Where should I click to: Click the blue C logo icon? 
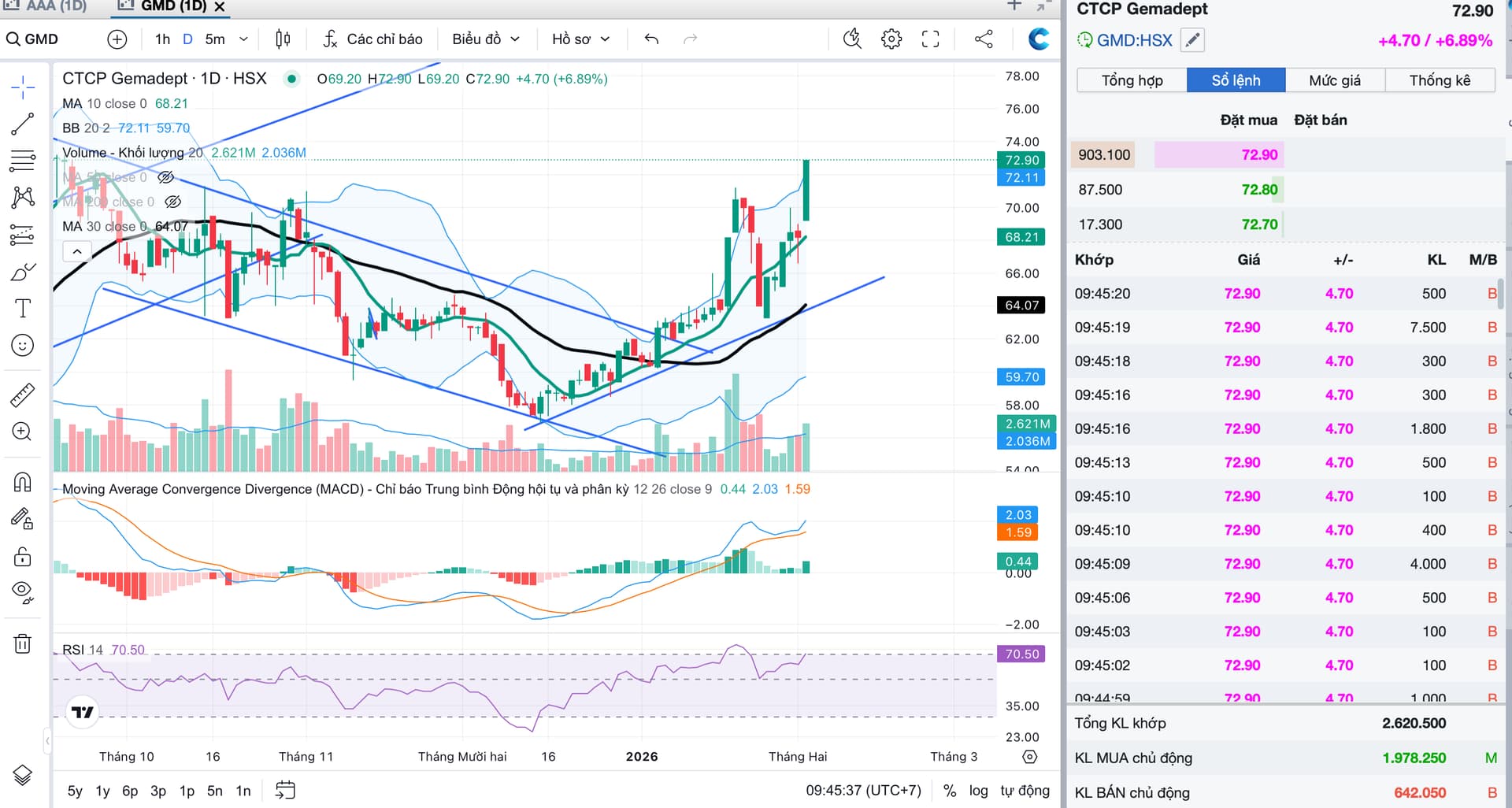click(1039, 39)
